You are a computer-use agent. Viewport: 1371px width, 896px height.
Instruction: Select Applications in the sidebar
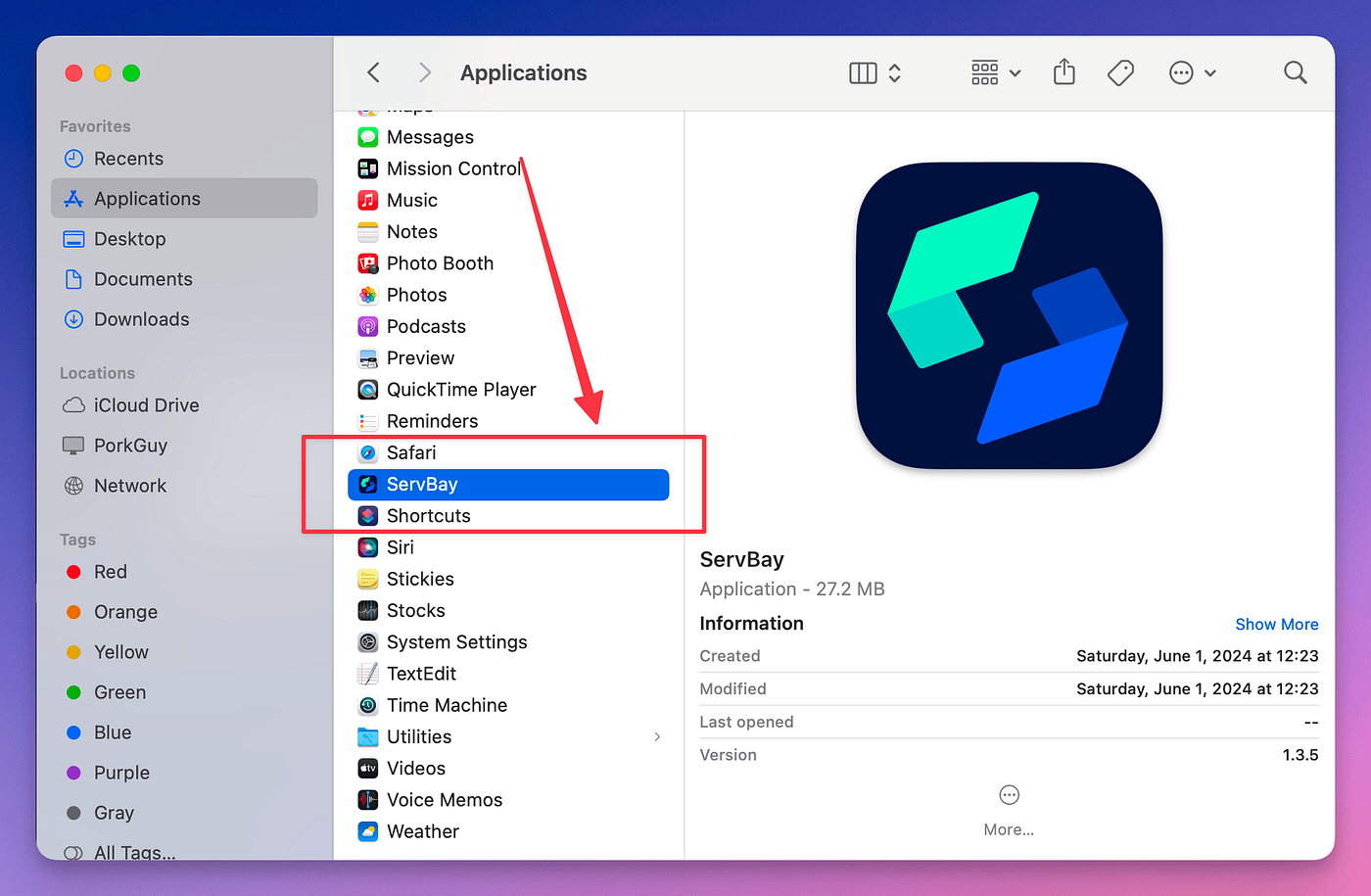pyautogui.click(x=184, y=199)
